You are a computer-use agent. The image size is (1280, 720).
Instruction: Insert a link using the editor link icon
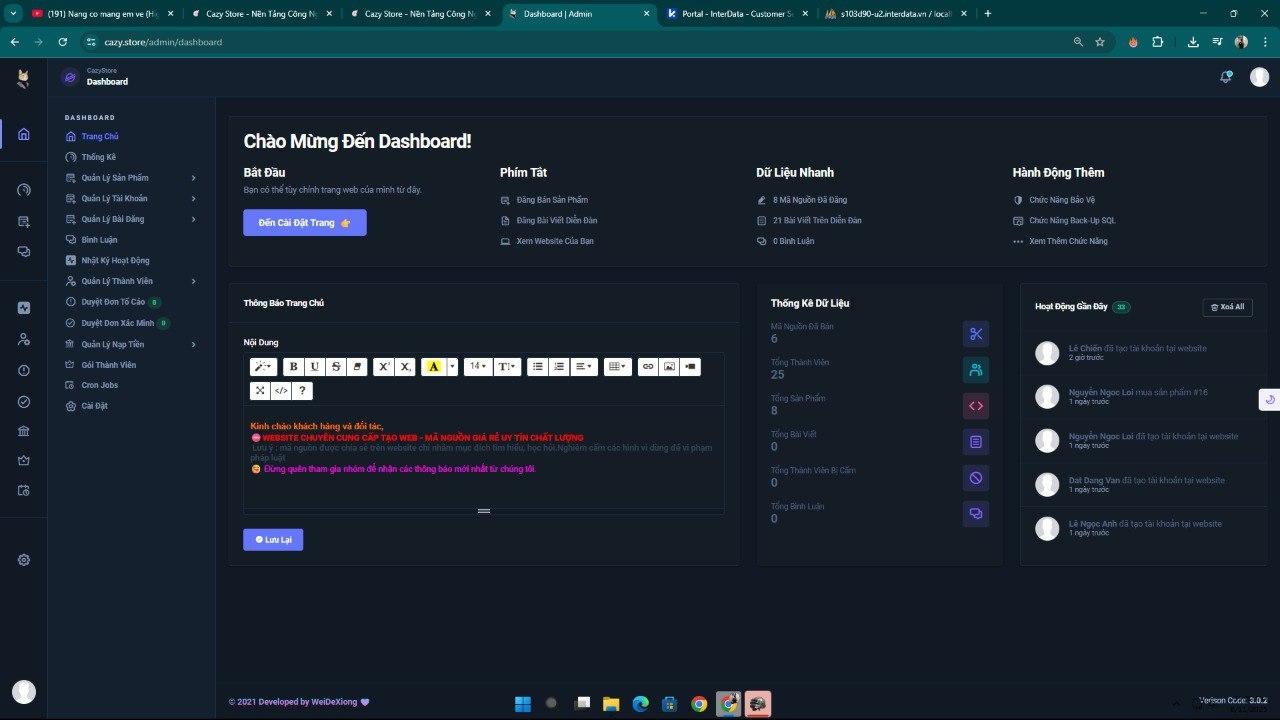click(x=647, y=367)
